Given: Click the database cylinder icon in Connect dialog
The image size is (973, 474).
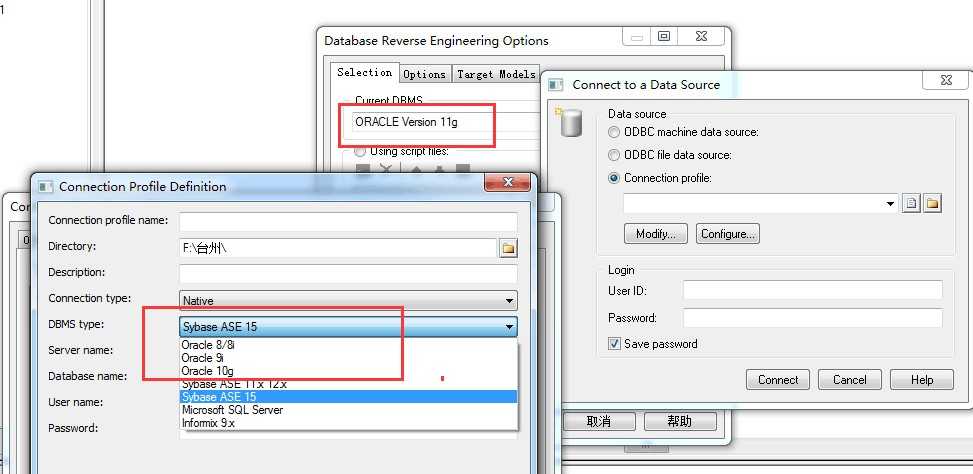Looking at the screenshot, I should click(568, 122).
